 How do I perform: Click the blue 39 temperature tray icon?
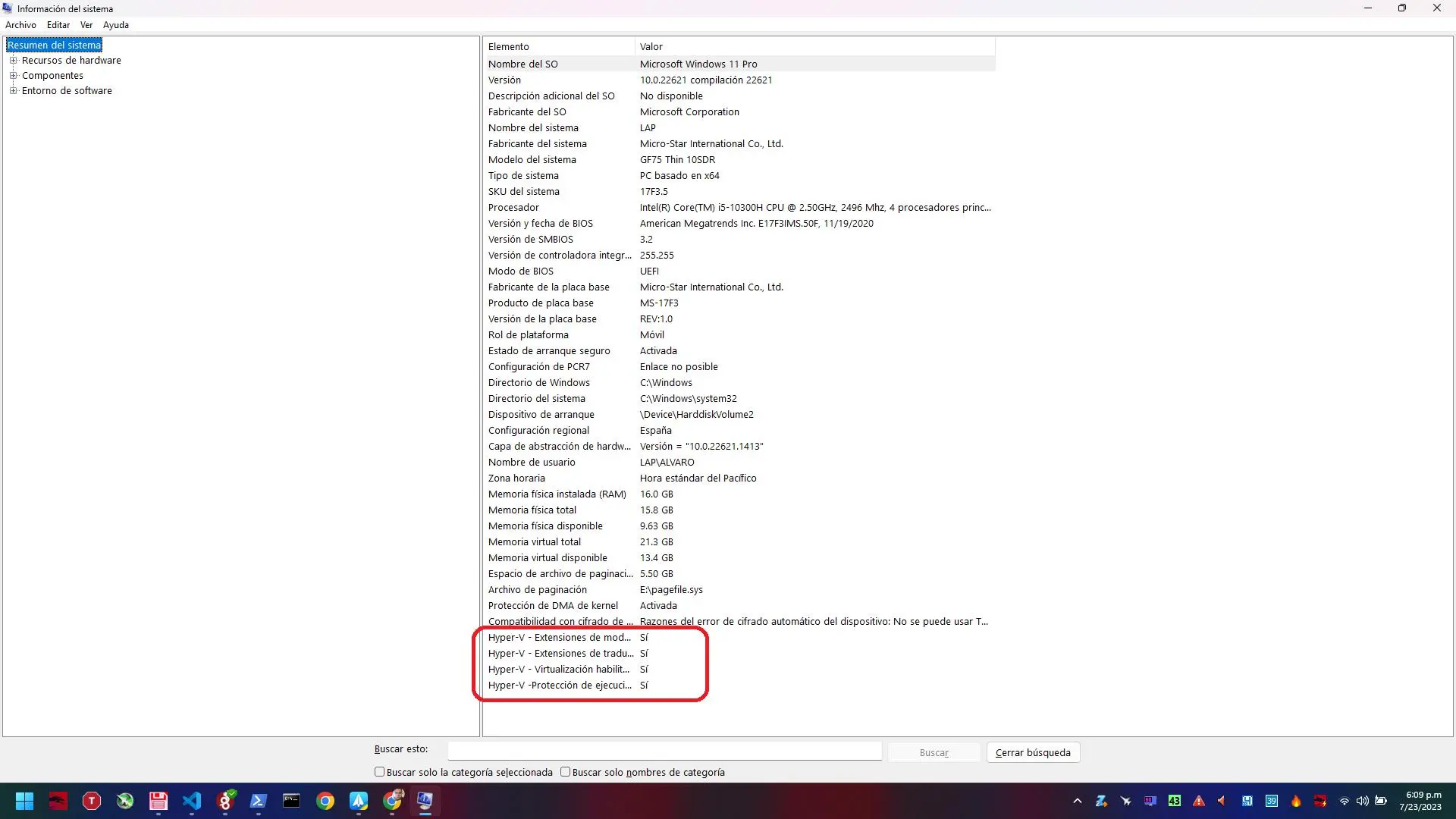[1272, 801]
